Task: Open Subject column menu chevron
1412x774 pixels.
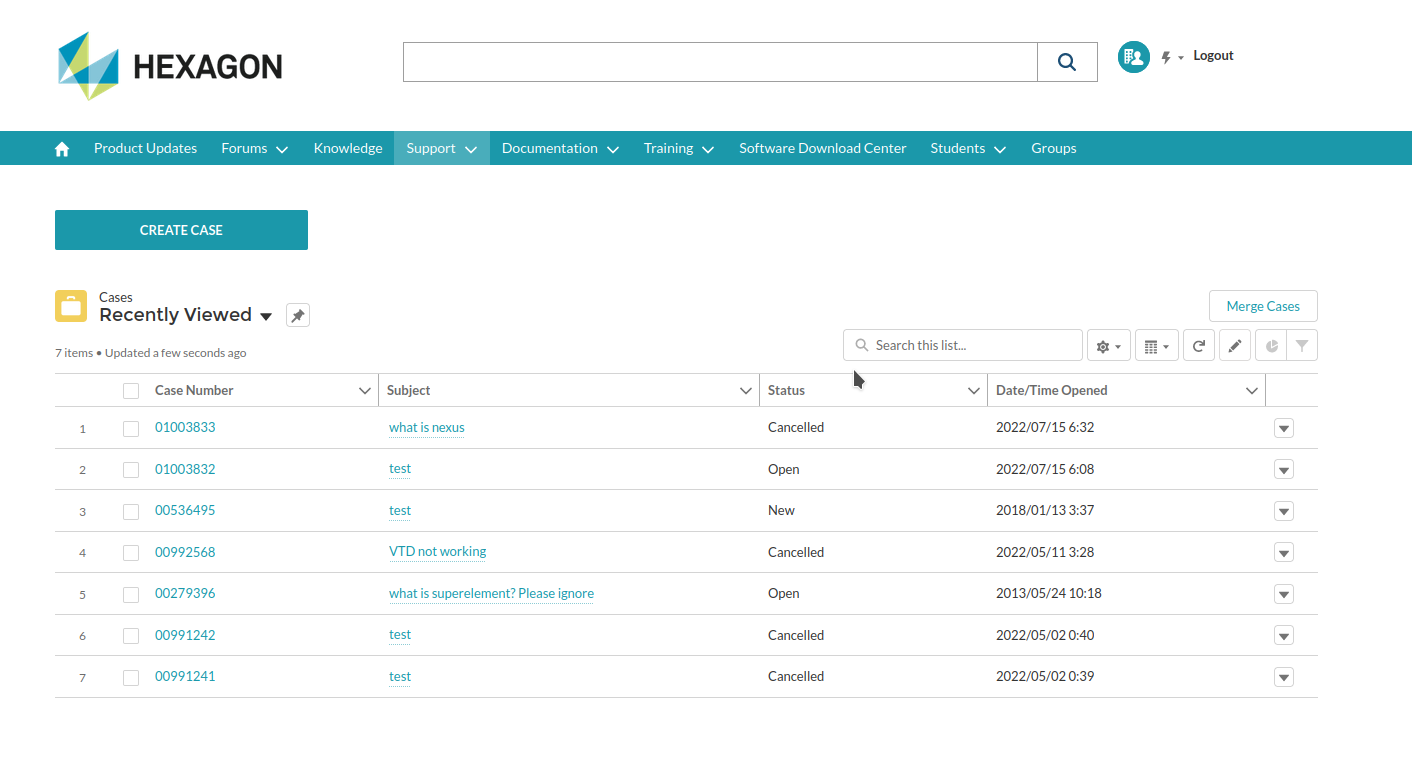Action: pos(746,391)
